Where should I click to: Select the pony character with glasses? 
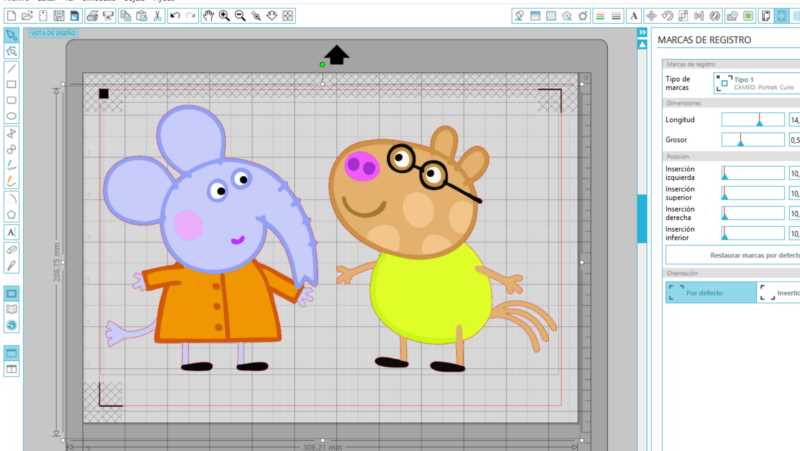click(442, 248)
